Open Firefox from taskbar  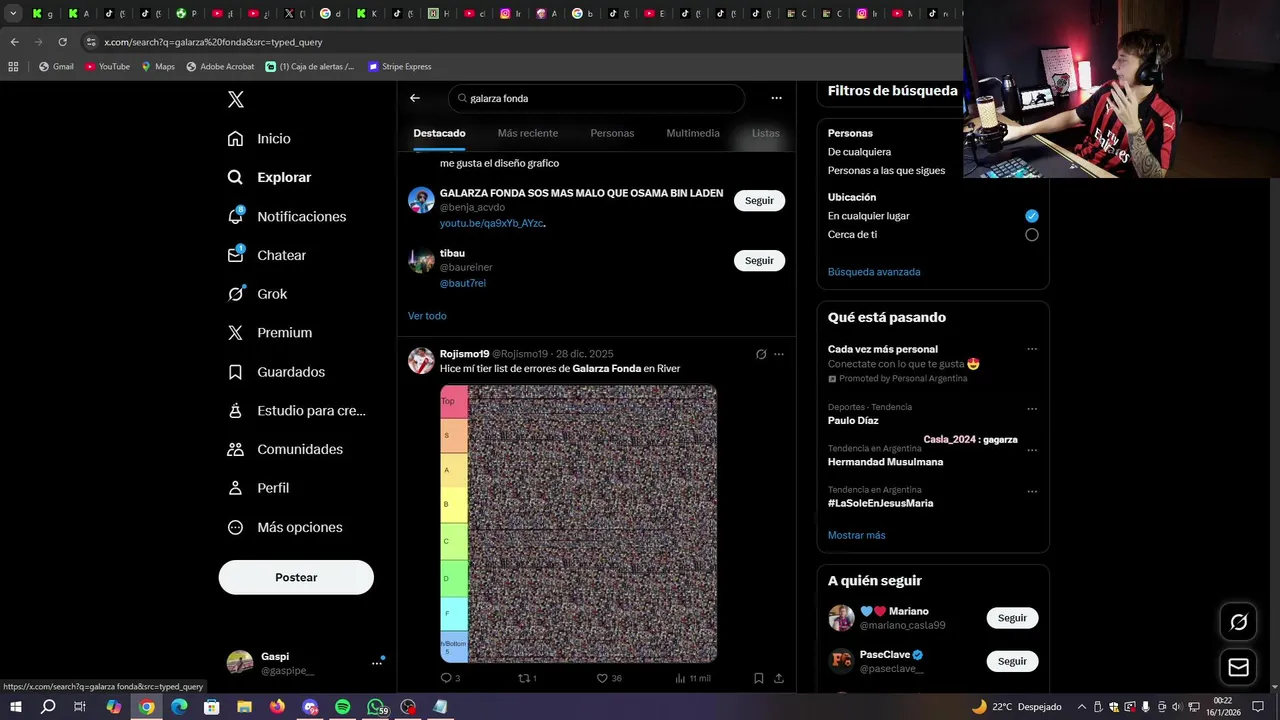[x=277, y=706]
